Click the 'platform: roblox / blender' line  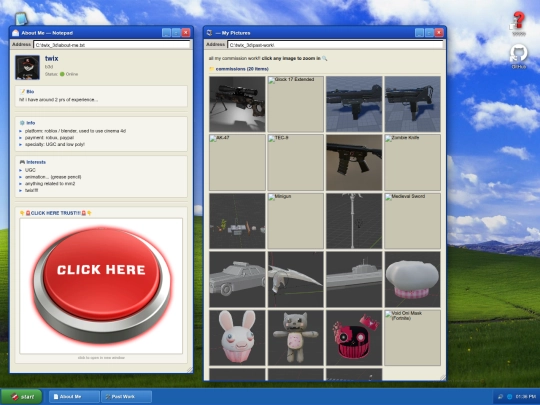(x=75, y=131)
